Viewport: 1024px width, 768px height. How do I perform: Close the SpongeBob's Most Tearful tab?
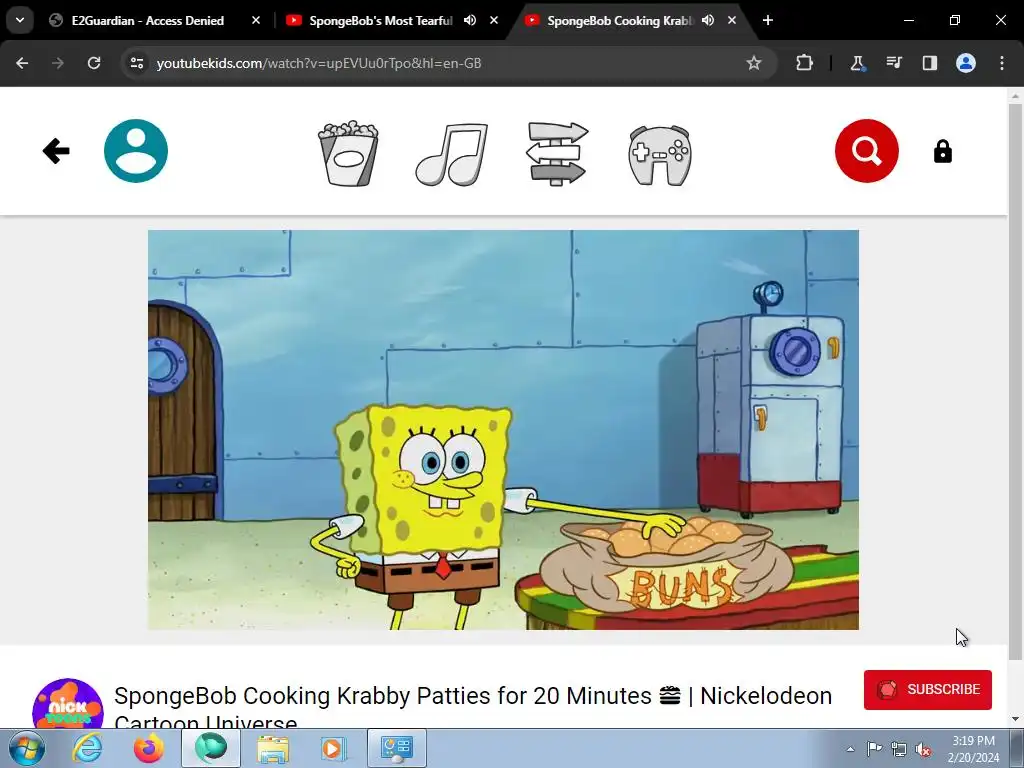click(x=494, y=20)
